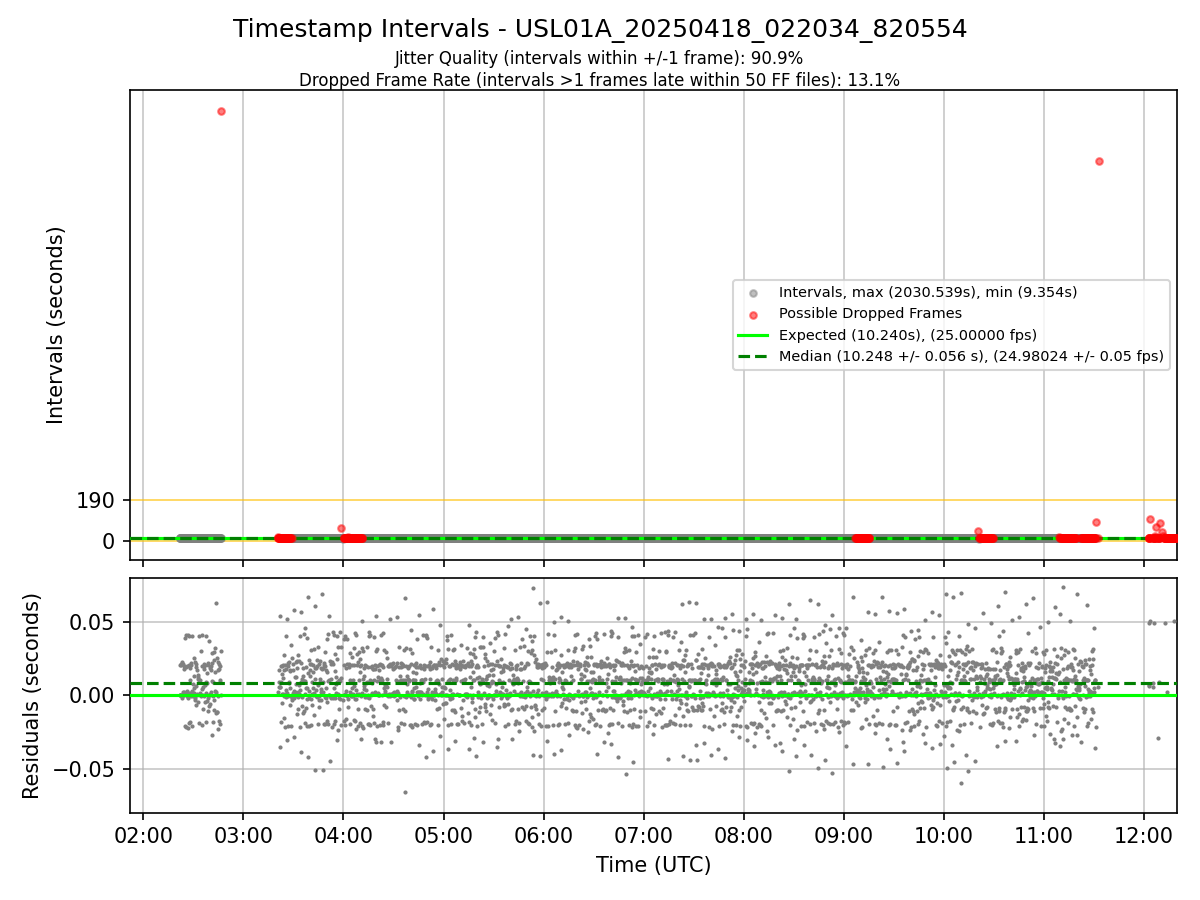
Task: Select the 'Jitter Quality' 90.9% subtitle line
Action: tap(600, 58)
